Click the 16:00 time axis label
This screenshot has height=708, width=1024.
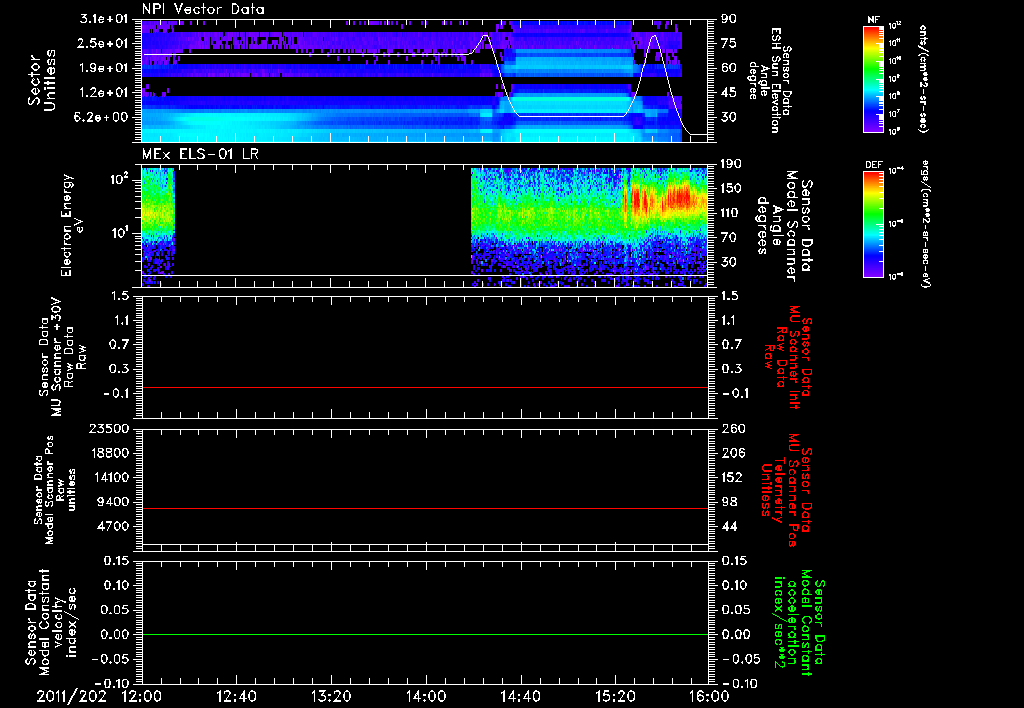pyautogui.click(x=709, y=696)
